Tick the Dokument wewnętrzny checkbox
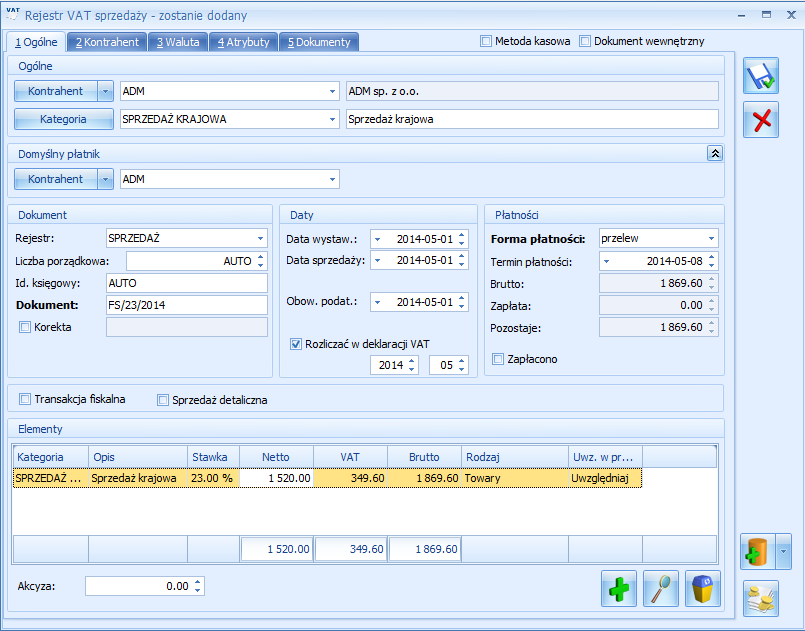This screenshot has width=805, height=631. (x=585, y=41)
